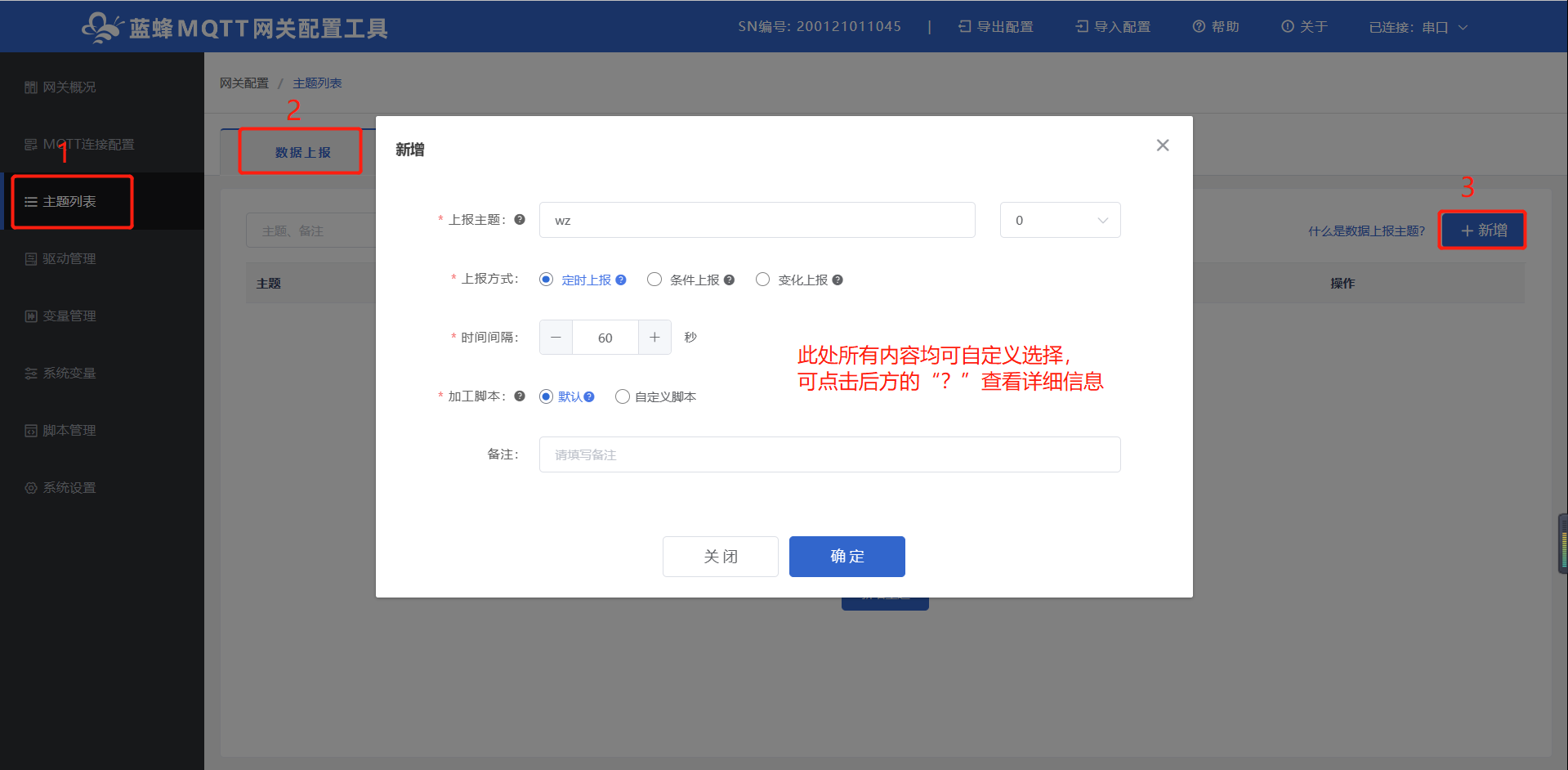Click help icon beside 定时上报 option
Image resolution: width=1568 pixels, height=770 pixels.
[x=621, y=280]
